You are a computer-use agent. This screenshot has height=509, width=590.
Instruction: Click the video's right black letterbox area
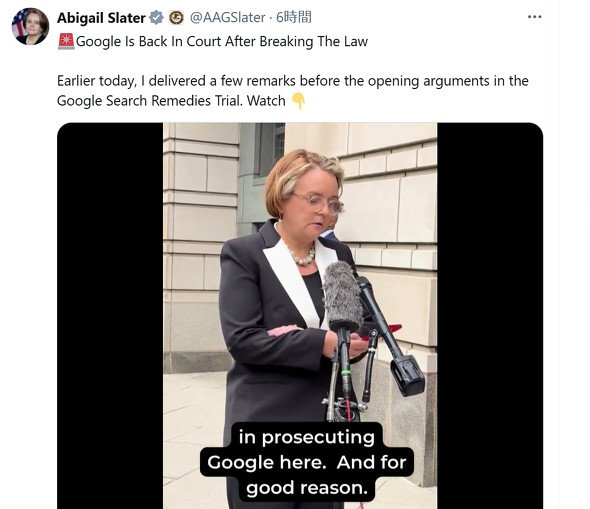(x=490, y=316)
